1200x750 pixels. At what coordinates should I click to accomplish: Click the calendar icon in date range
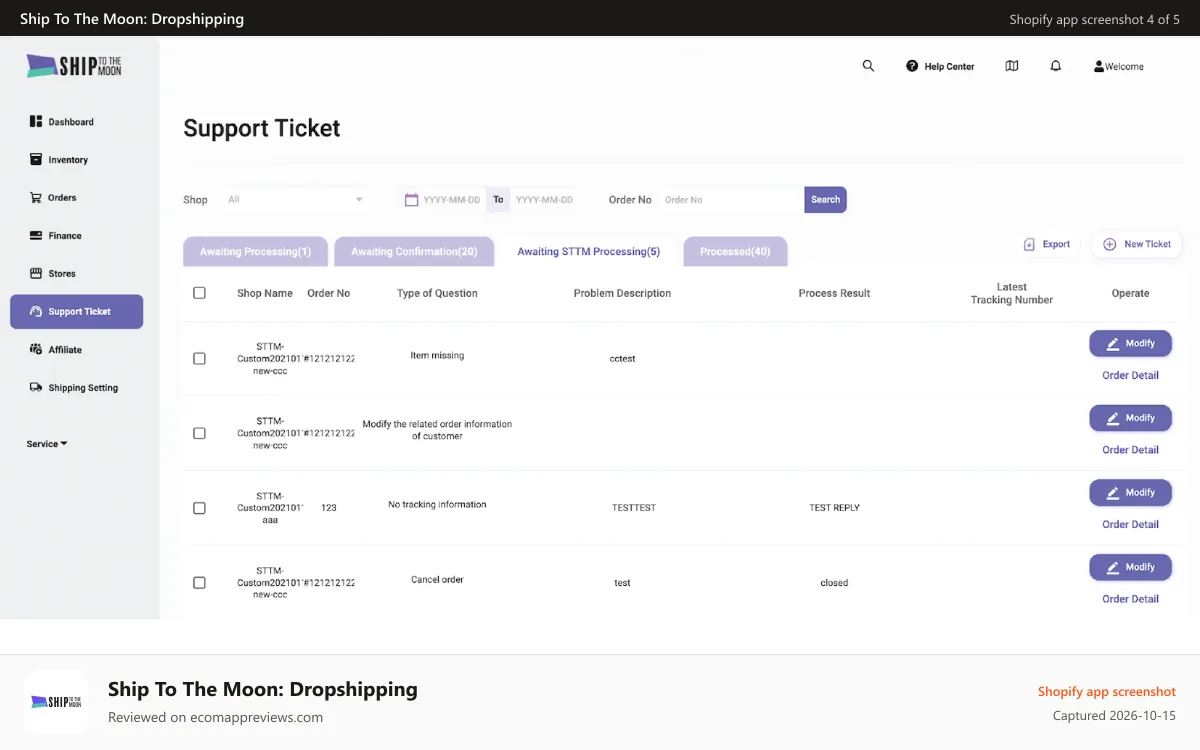click(411, 200)
